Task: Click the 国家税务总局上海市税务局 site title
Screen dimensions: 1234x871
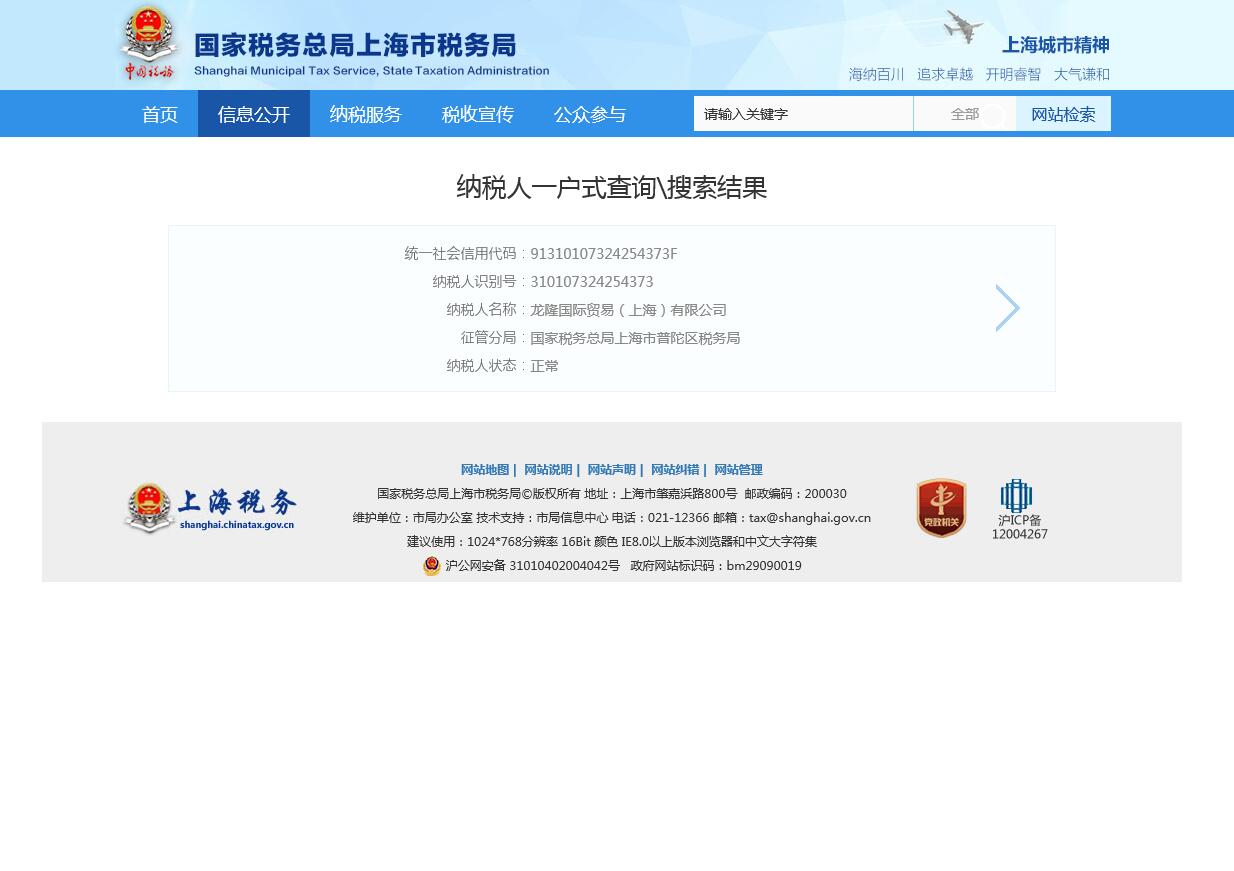Action: pos(355,45)
